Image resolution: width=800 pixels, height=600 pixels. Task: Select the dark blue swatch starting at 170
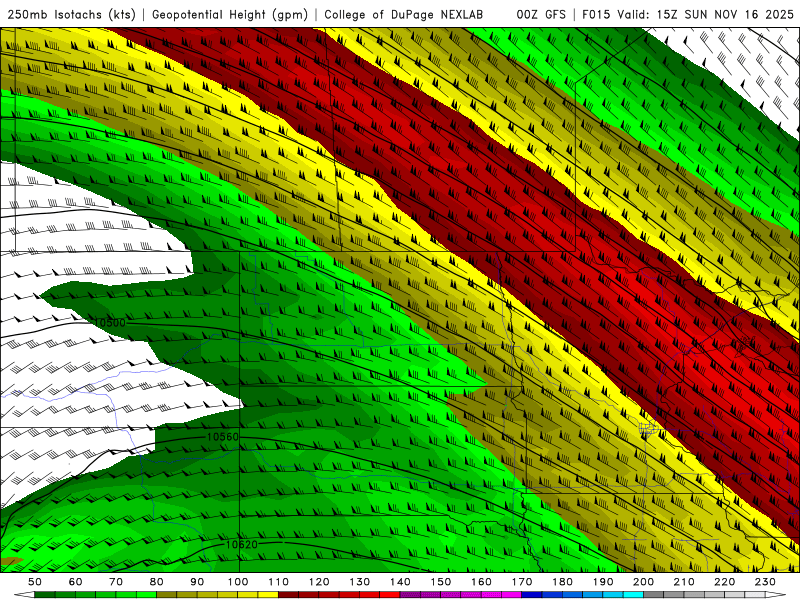(x=532, y=595)
